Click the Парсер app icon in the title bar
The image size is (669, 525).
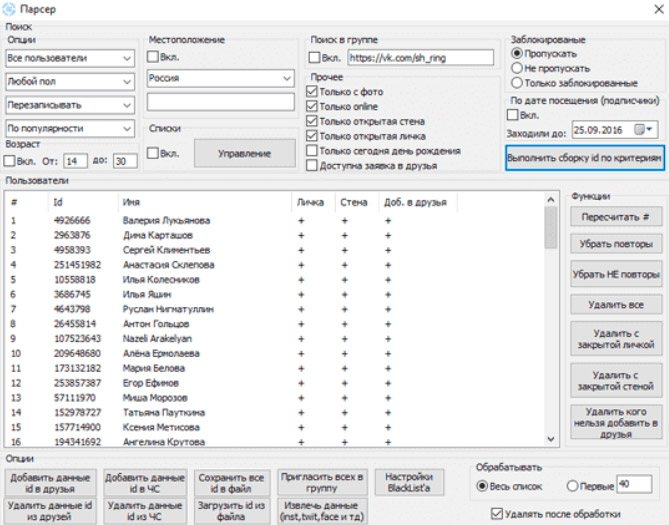(x=9, y=9)
